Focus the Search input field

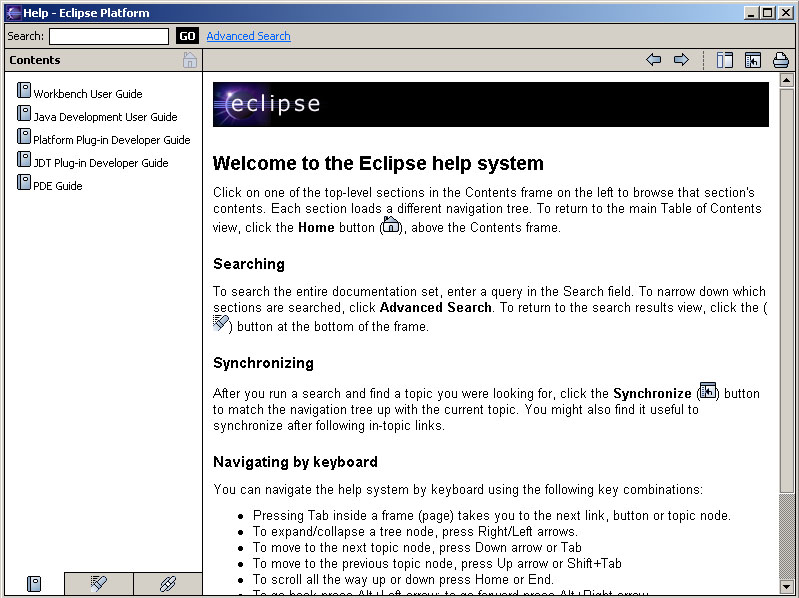coord(109,36)
